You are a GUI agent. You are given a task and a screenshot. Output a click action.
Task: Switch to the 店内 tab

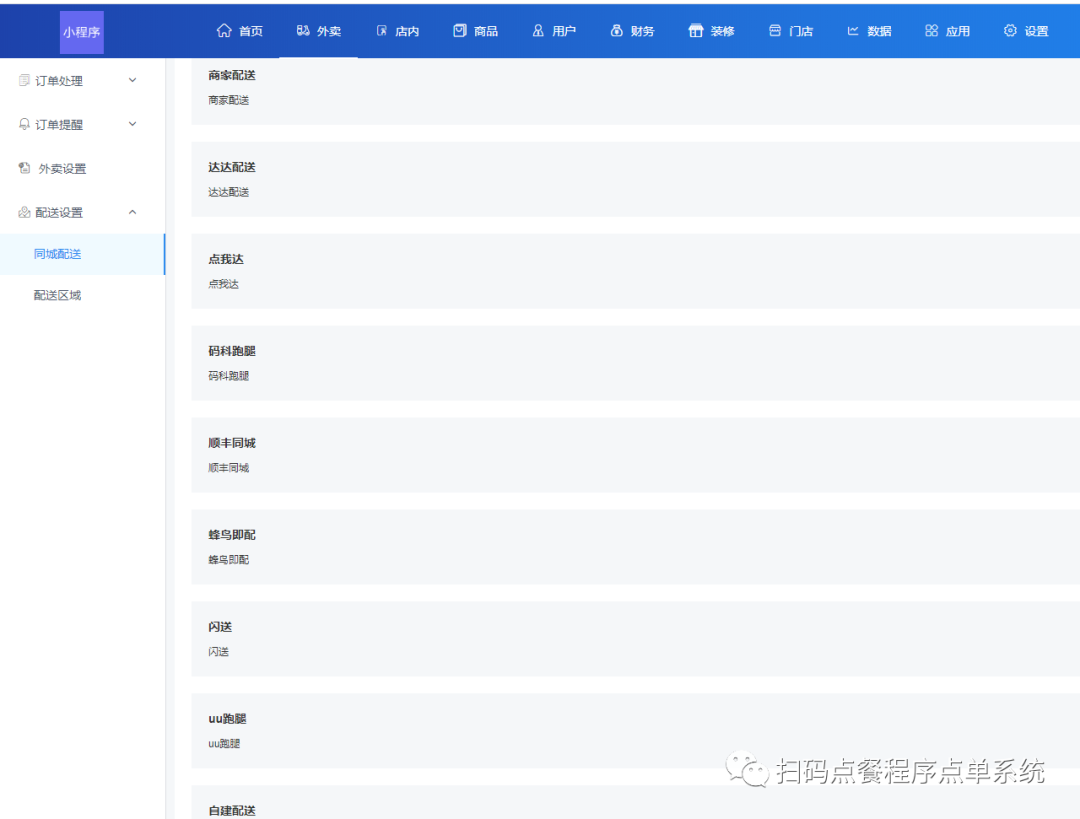[397, 31]
